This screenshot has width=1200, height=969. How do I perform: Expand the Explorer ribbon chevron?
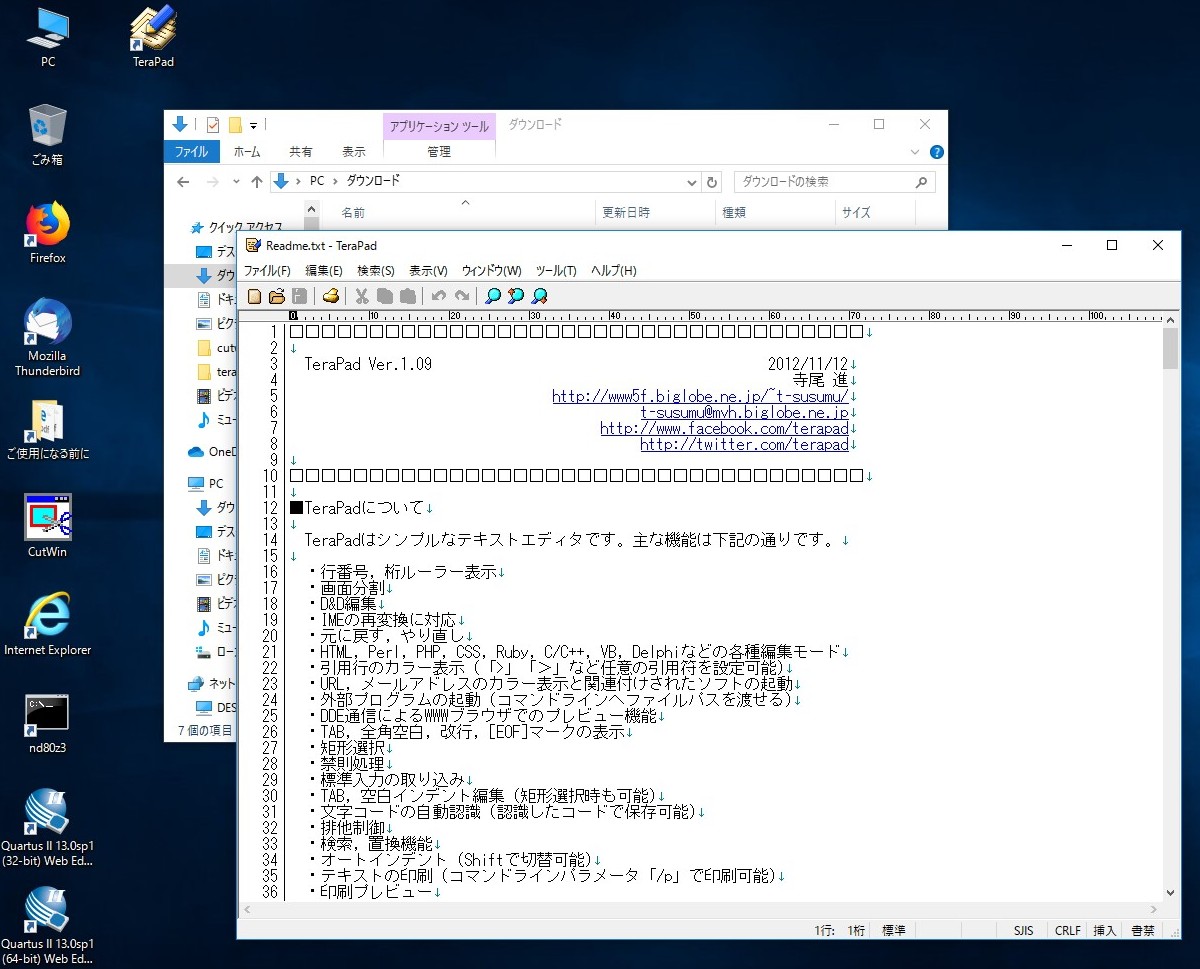(x=915, y=152)
